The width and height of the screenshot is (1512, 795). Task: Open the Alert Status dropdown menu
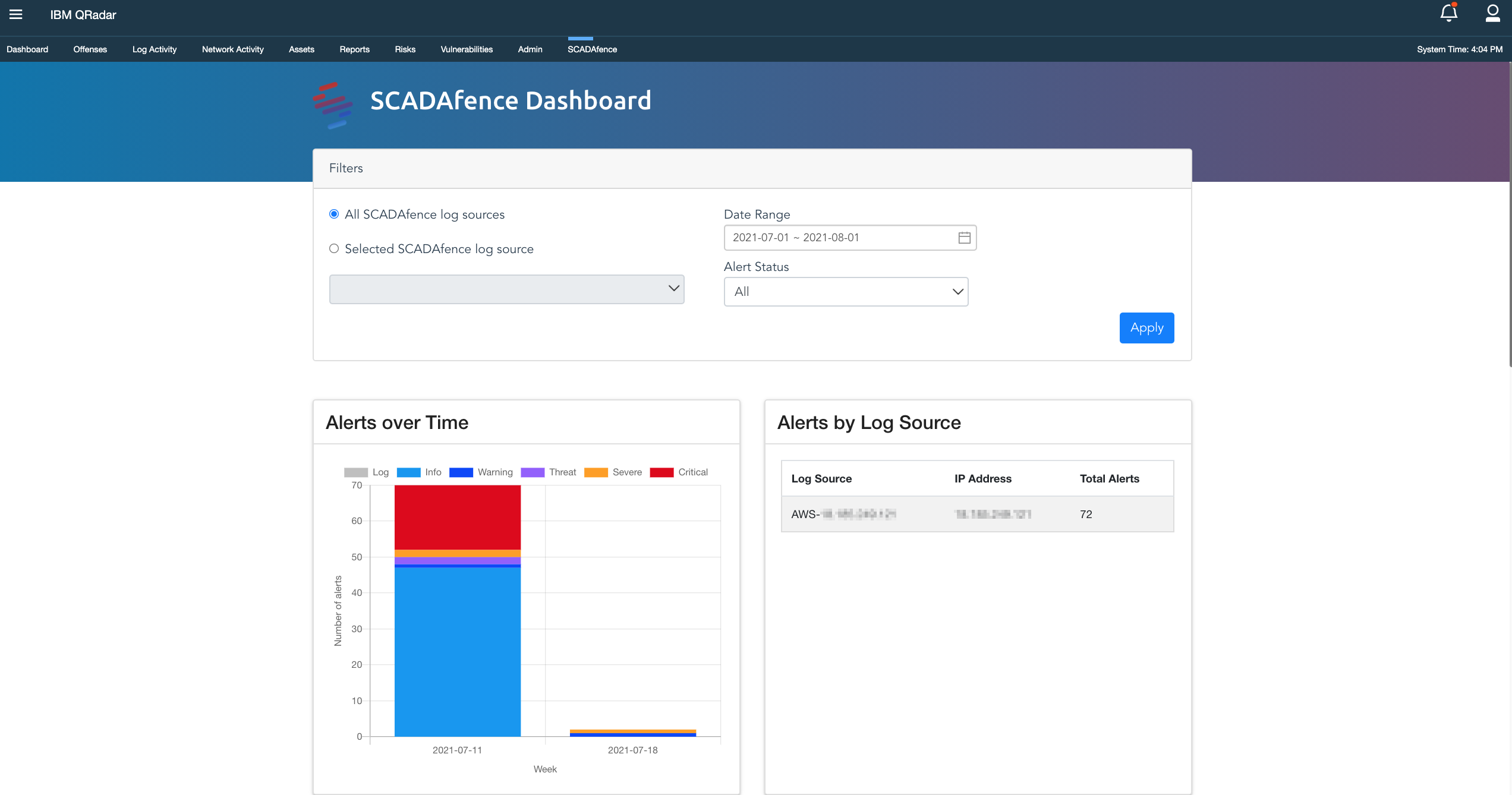click(x=845, y=291)
